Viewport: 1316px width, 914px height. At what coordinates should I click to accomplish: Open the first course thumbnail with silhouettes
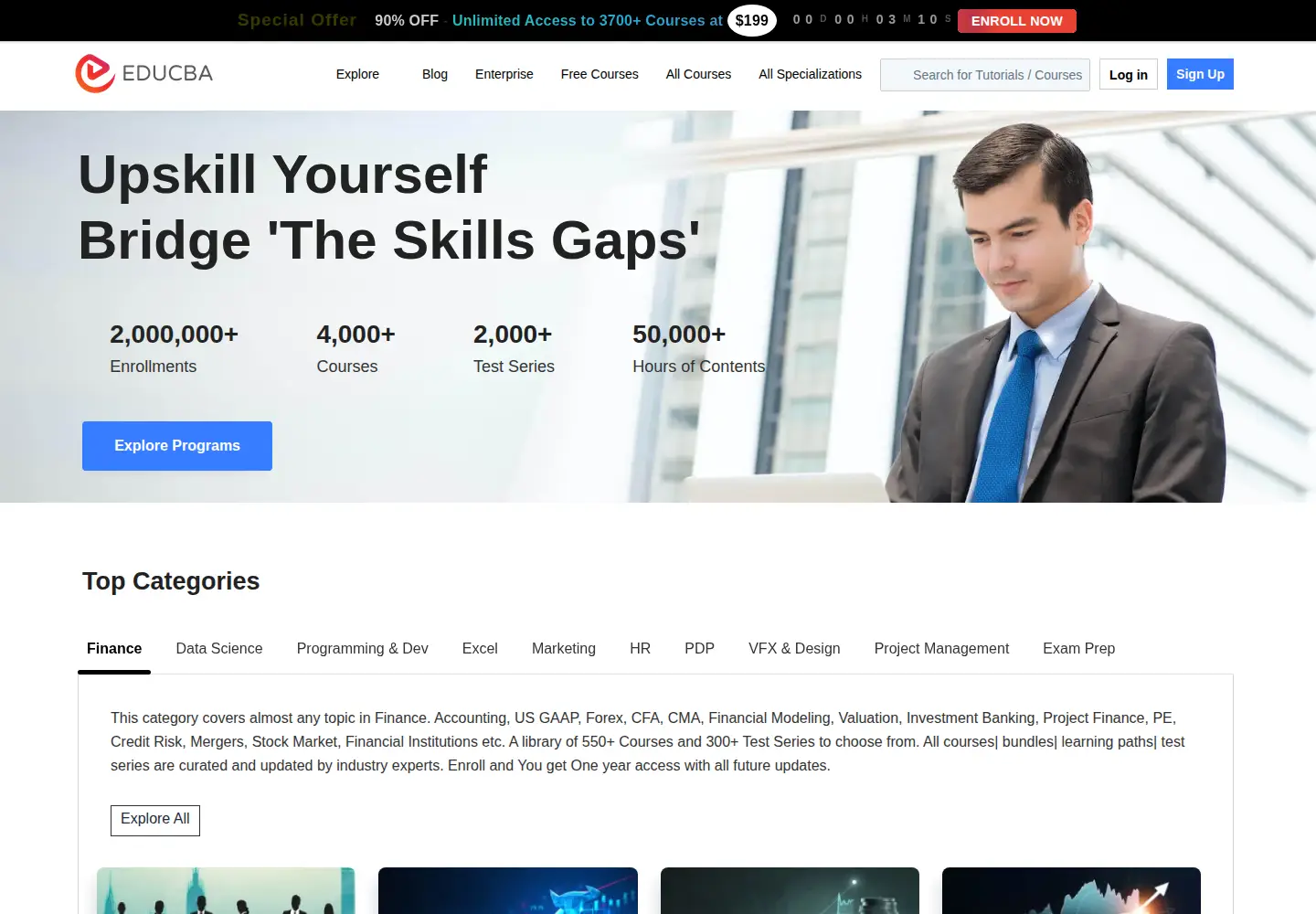click(x=226, y=891)
